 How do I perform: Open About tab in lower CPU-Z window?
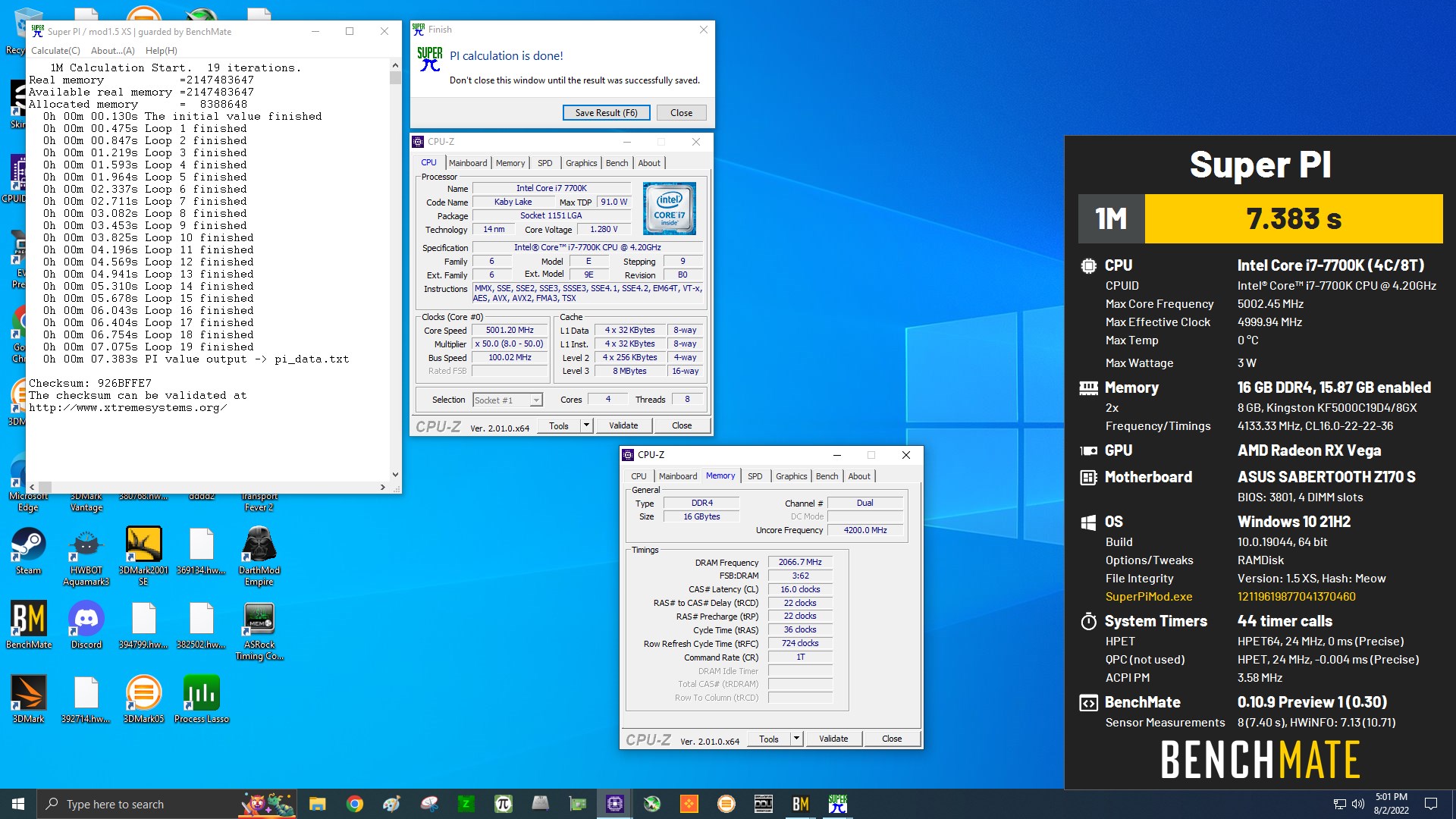pyautogui.click(x=859, y=476)
